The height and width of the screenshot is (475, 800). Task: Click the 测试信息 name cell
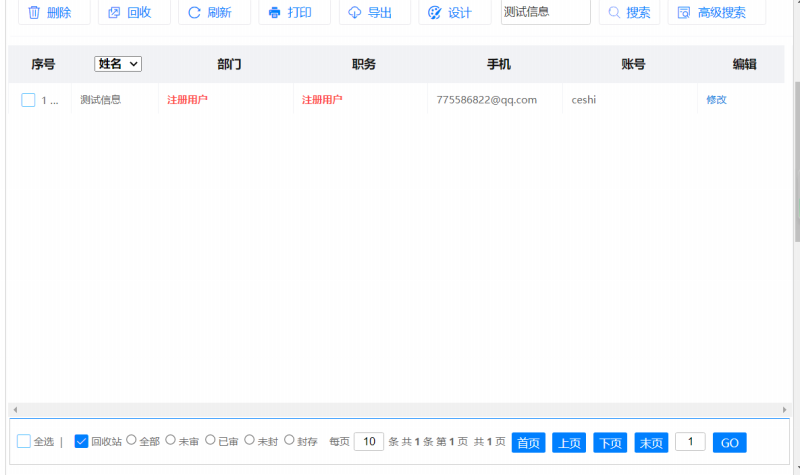click(101, 100)
